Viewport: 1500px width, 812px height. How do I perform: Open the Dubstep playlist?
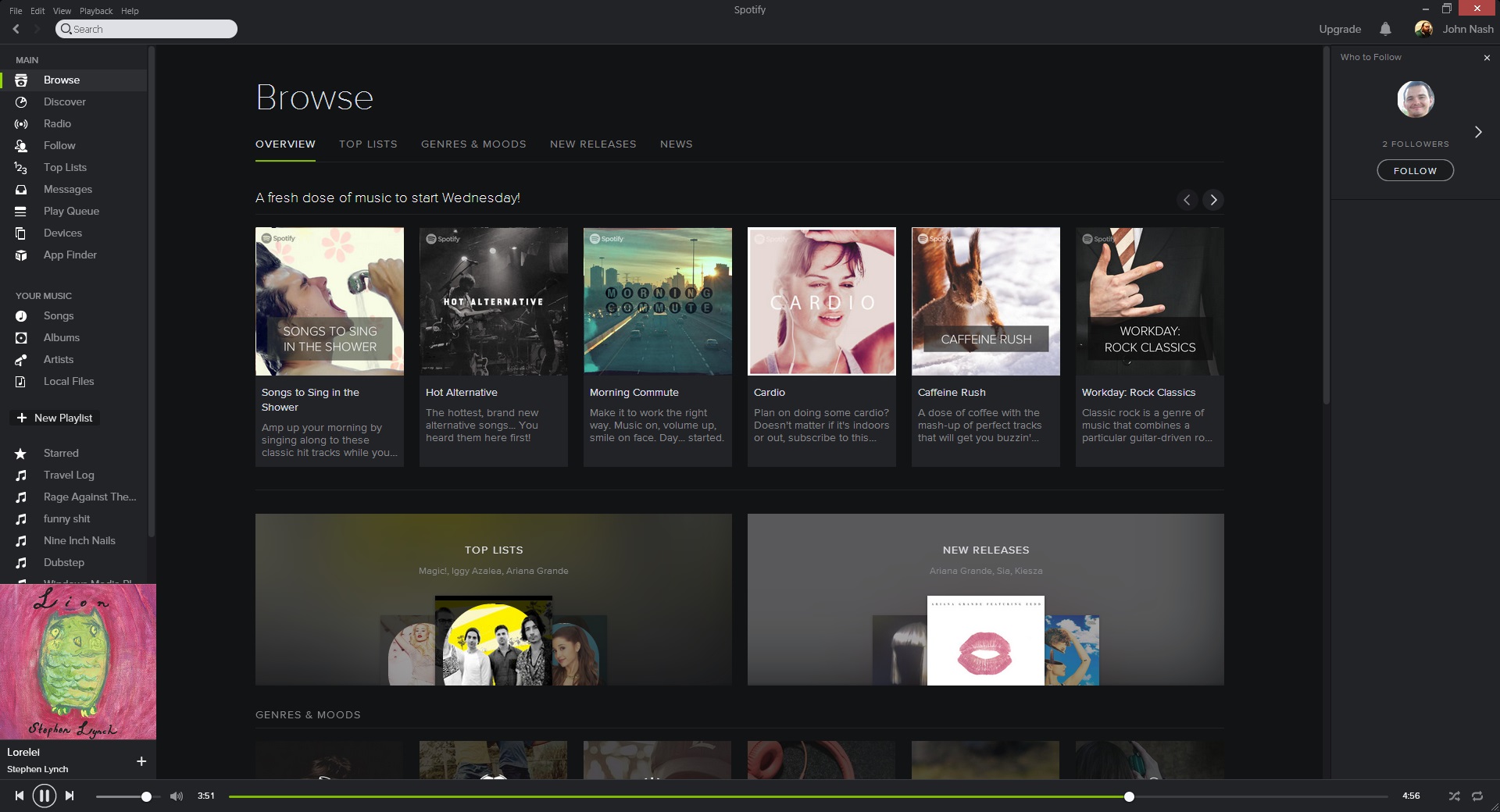[x=64, y=563]
